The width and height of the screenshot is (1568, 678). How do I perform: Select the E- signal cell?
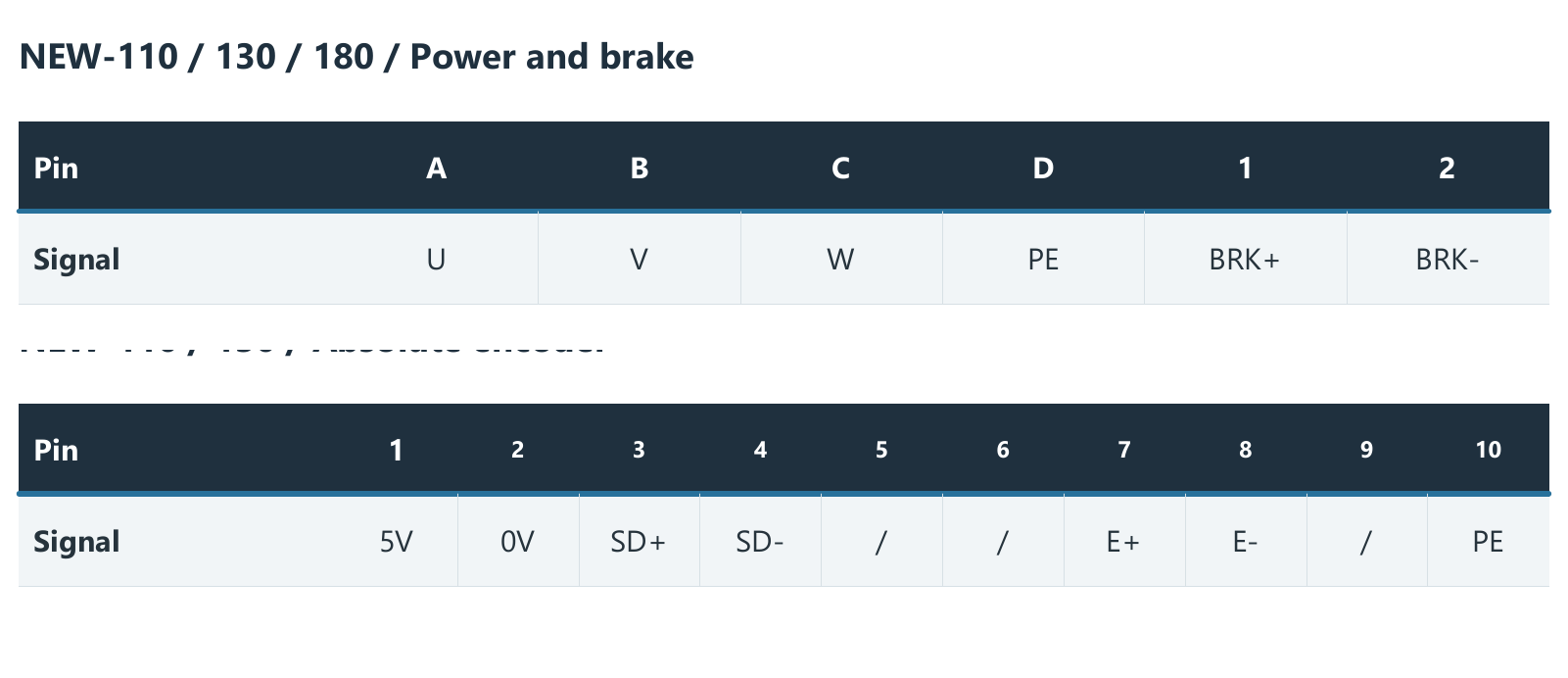pos(1246,541)
